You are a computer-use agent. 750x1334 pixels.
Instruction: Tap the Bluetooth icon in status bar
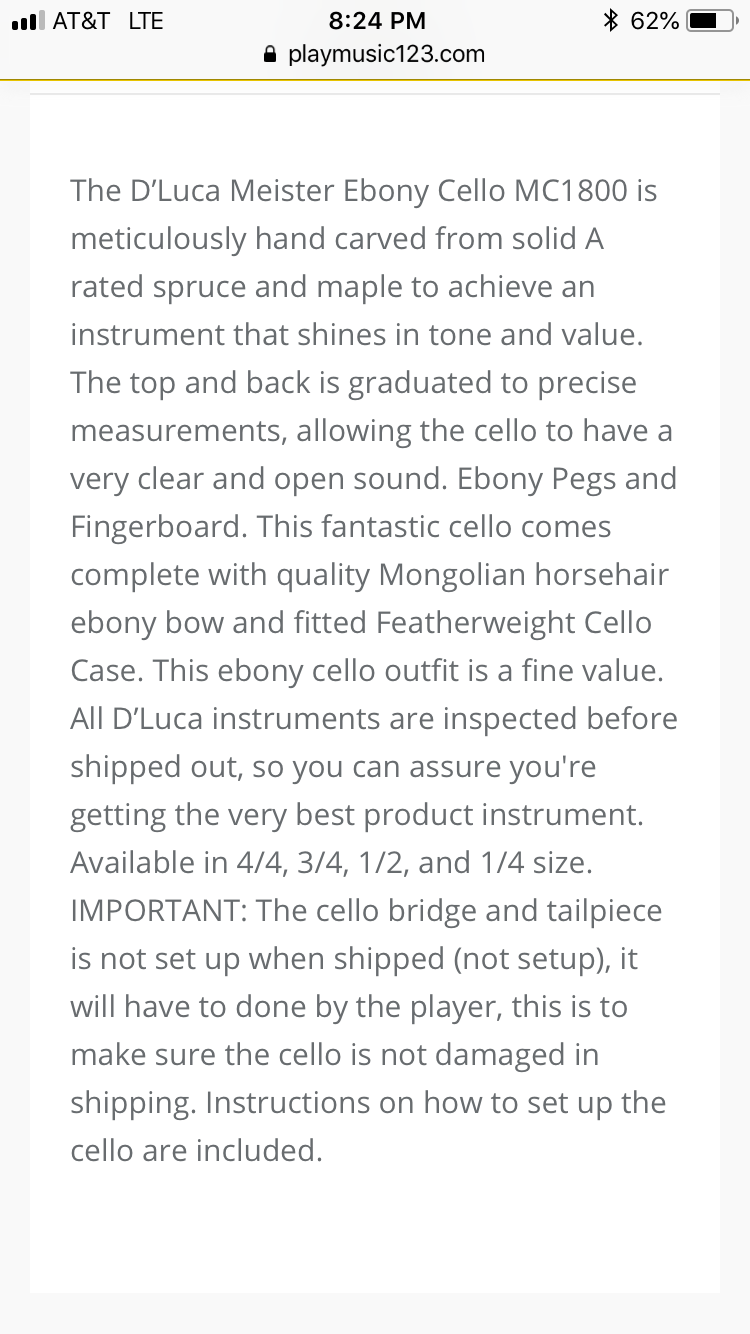[610, 20]
